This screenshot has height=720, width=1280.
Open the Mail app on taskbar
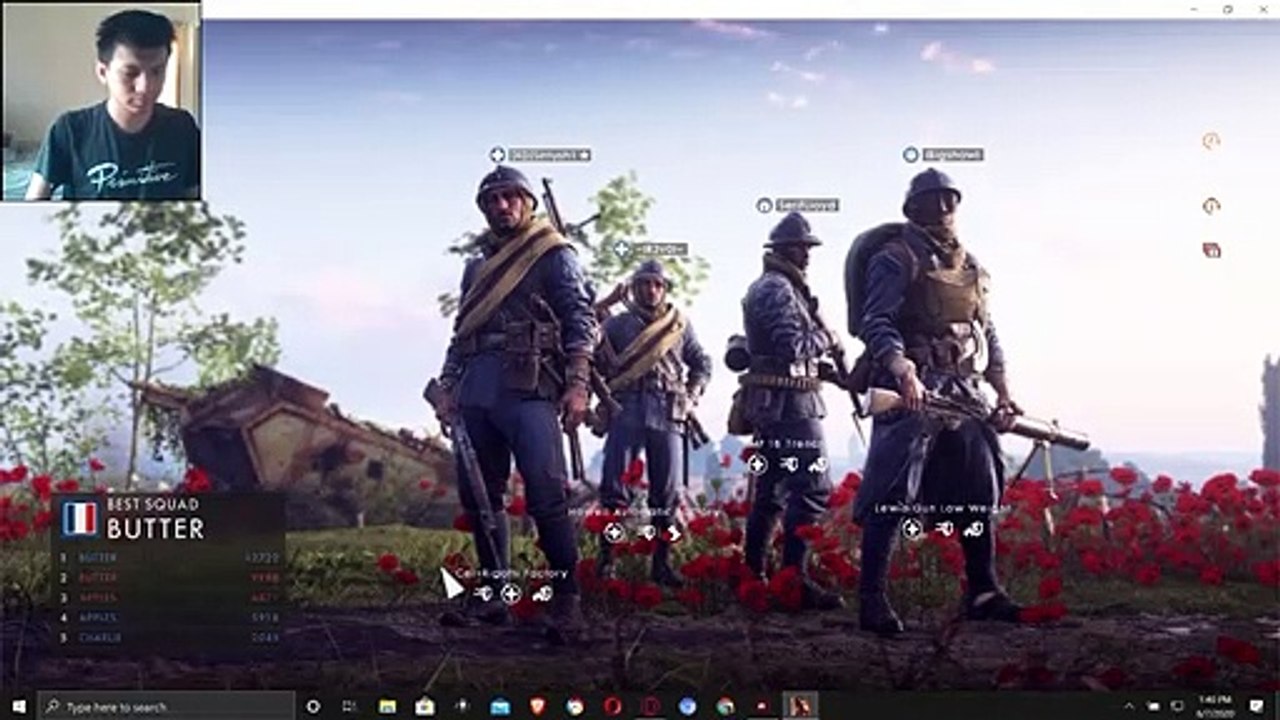coord(500,706)
